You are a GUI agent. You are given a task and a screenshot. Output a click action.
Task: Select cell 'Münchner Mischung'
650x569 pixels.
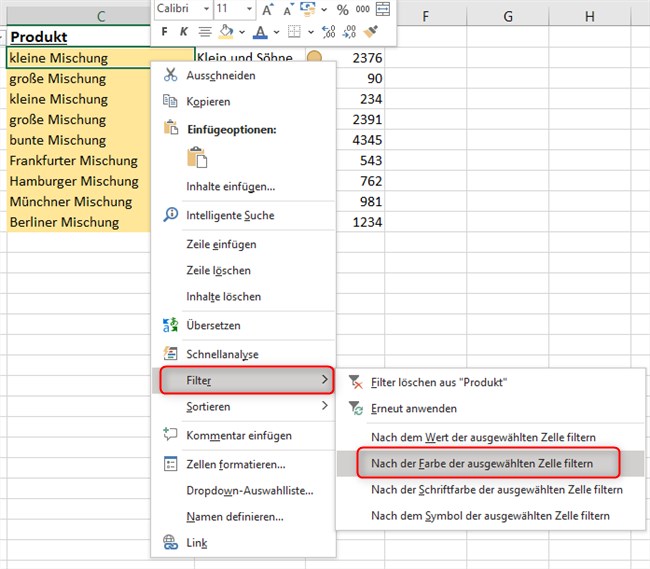(79, 201)
